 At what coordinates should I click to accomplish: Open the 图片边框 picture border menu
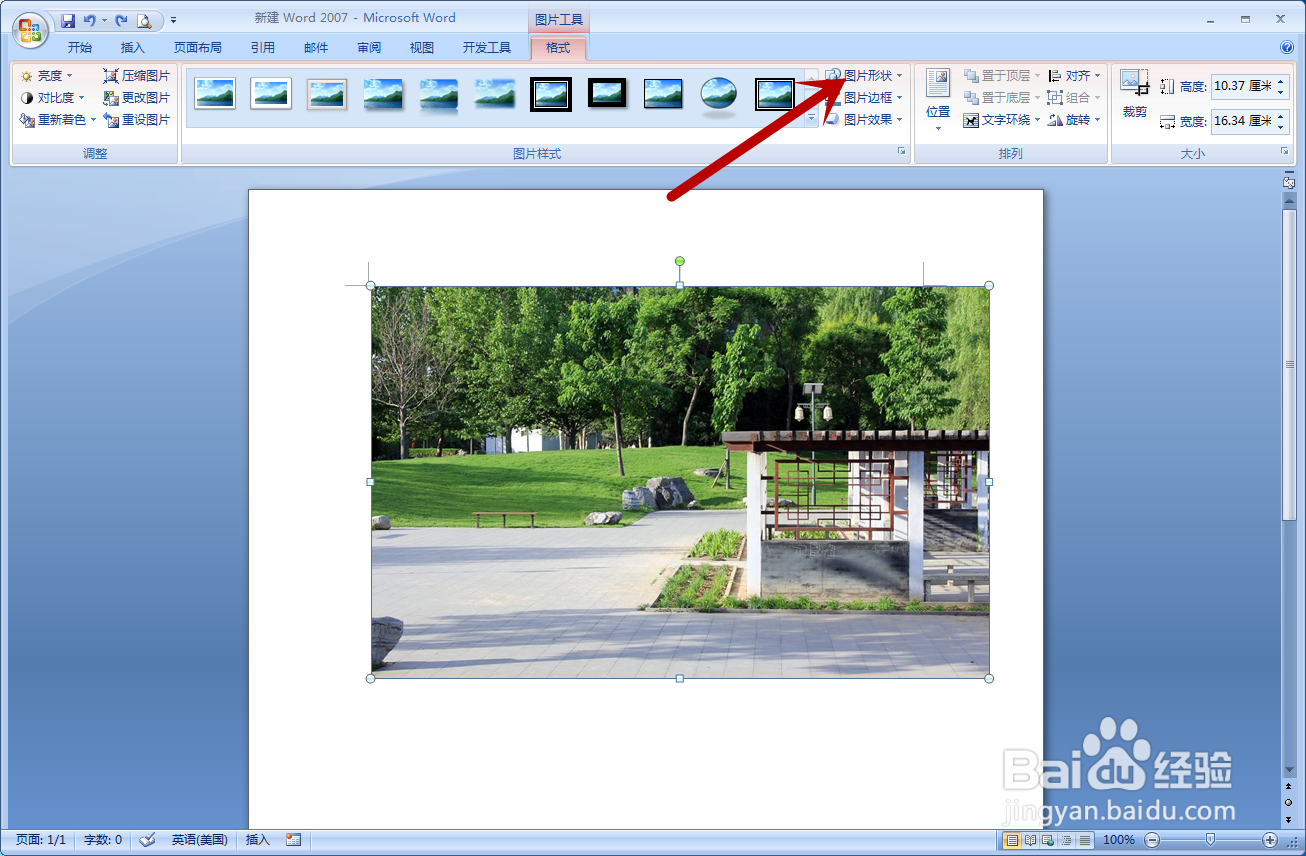point(865,98)
